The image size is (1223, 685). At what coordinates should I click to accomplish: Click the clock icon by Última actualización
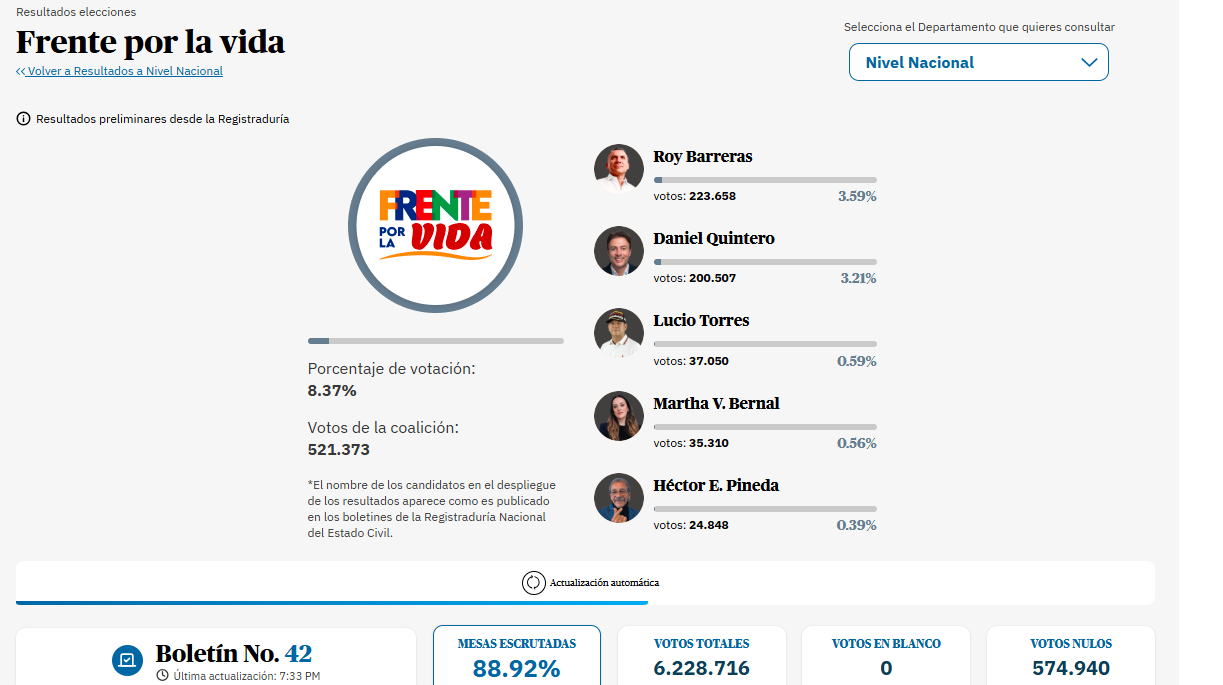click(x=162, y=676)
